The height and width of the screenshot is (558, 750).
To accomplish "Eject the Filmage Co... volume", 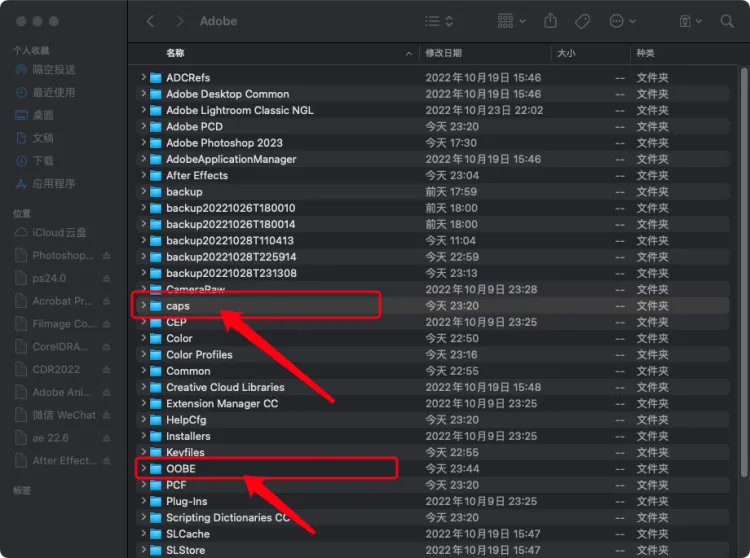I will coord(106,324).
